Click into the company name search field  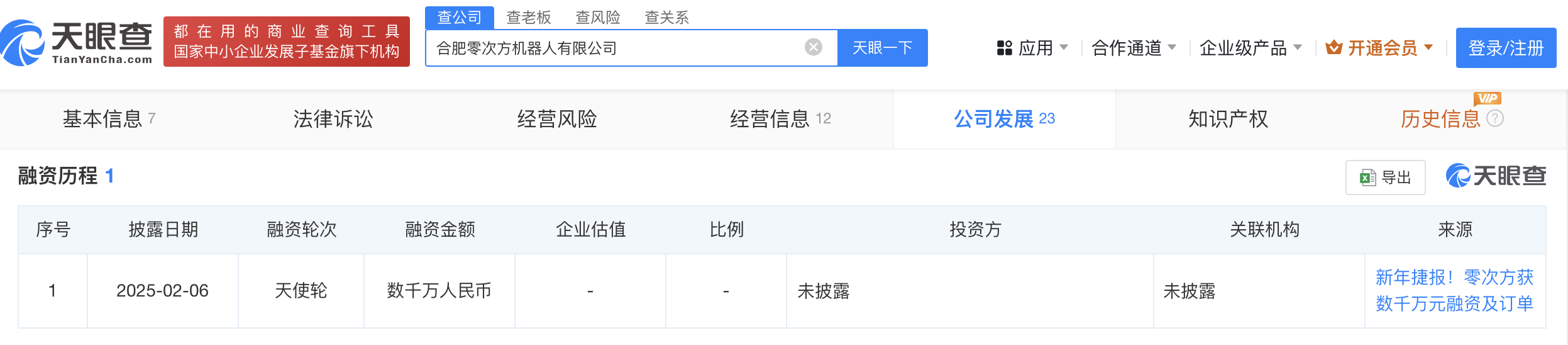616,48
